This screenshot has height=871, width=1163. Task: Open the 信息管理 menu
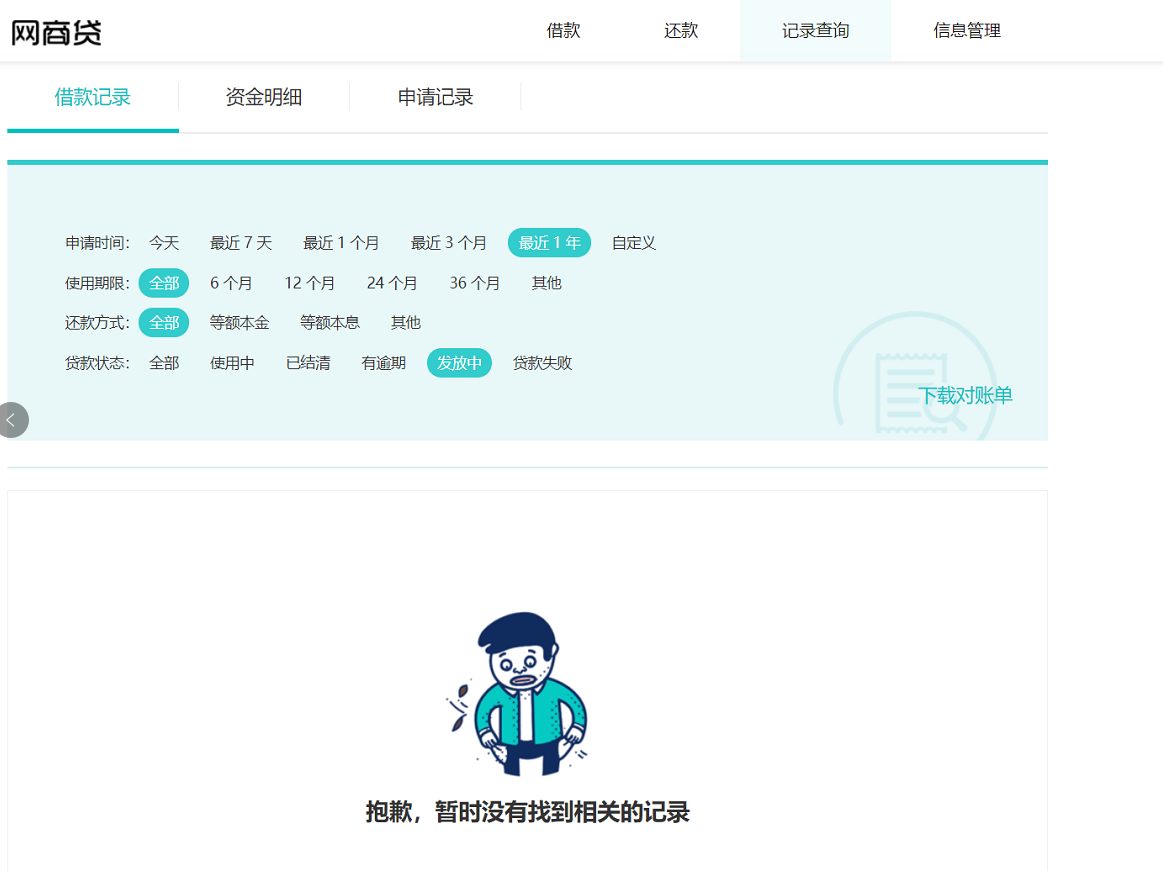pyautogui.click(x=966, y=31)
